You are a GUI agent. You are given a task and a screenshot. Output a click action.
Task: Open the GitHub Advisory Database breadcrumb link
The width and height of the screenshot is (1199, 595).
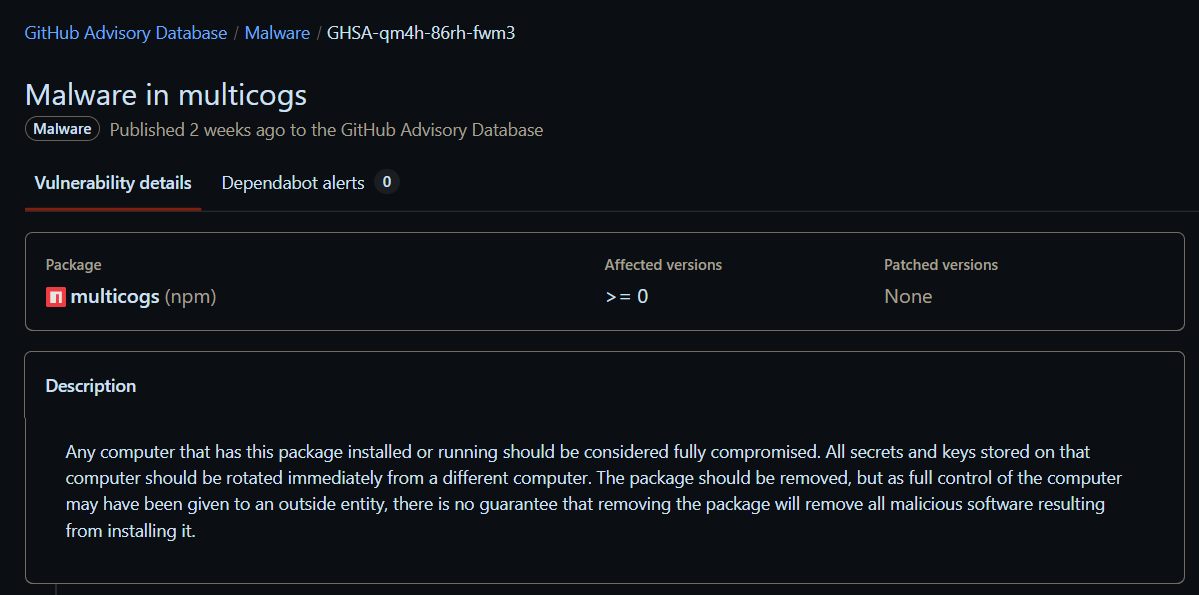[x=126, y=33]
